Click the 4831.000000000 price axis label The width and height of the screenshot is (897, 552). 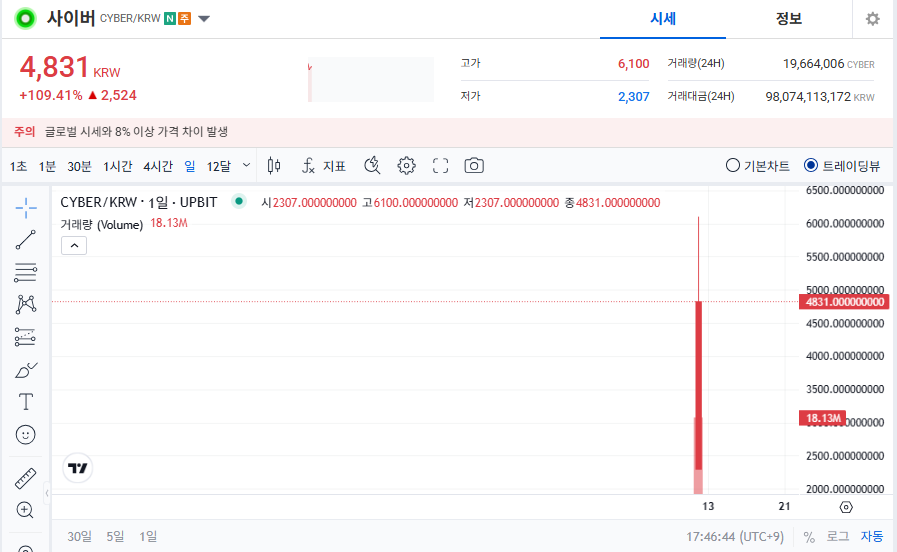844,302
